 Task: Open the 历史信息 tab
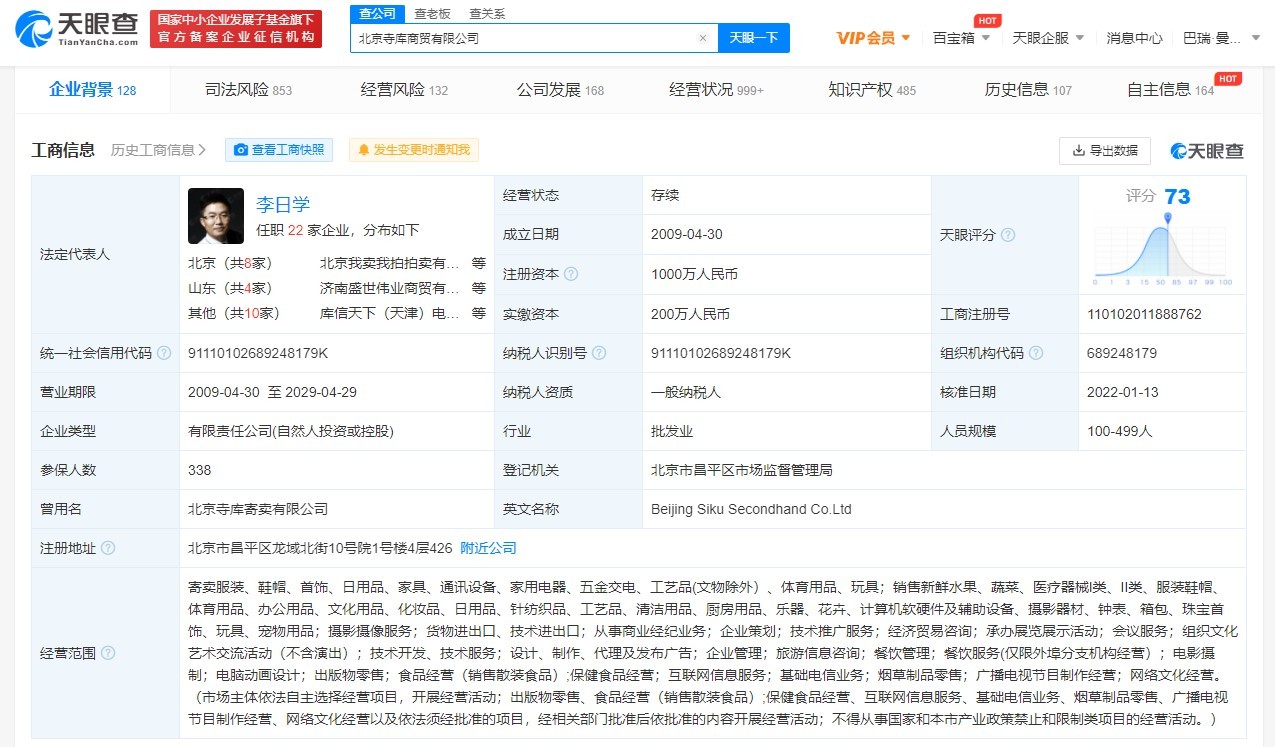click(1028, 90)
